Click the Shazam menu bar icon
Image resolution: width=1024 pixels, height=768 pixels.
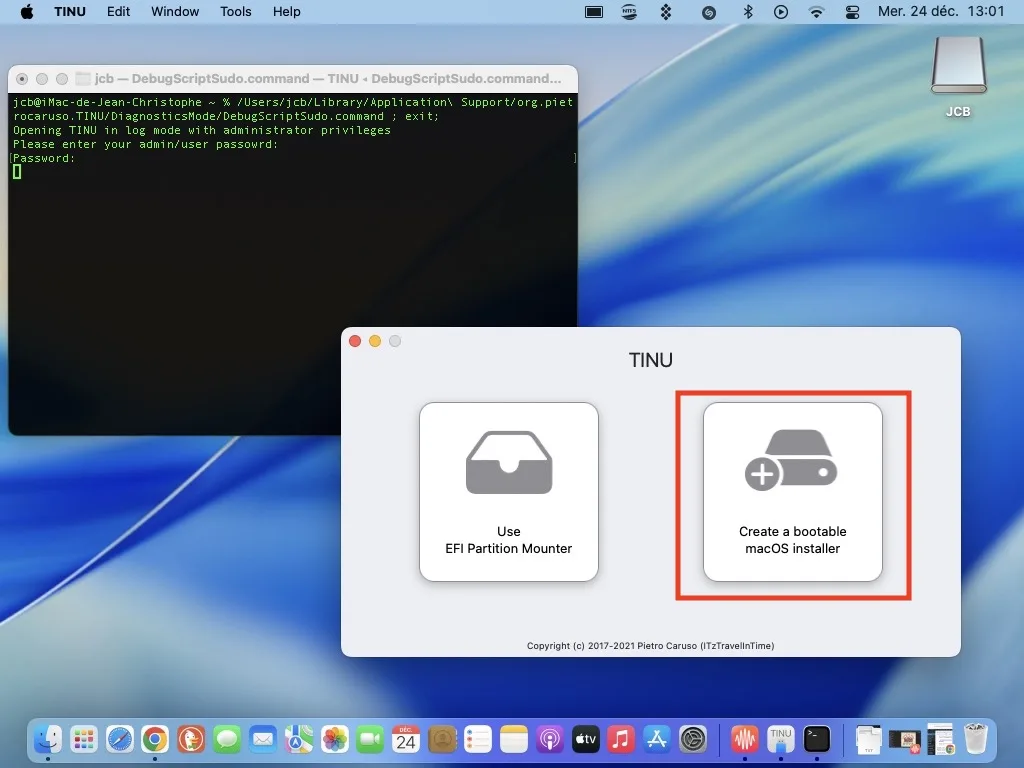click(709, 12)
